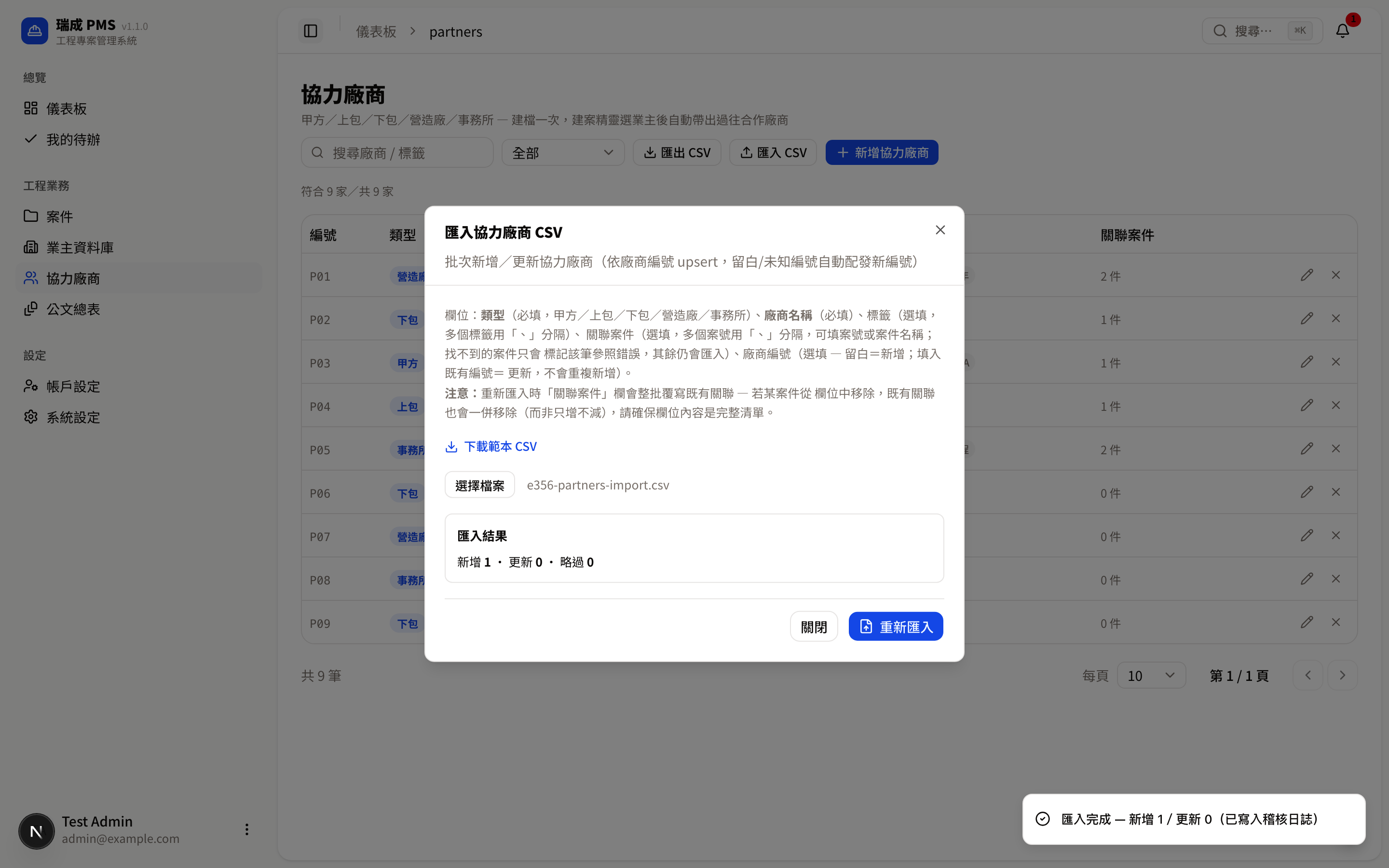The height and width of the screenshot is (868, 1389).
Task: Click the 編號 column header
Action: pyautogui.click(x=323, y=235)
